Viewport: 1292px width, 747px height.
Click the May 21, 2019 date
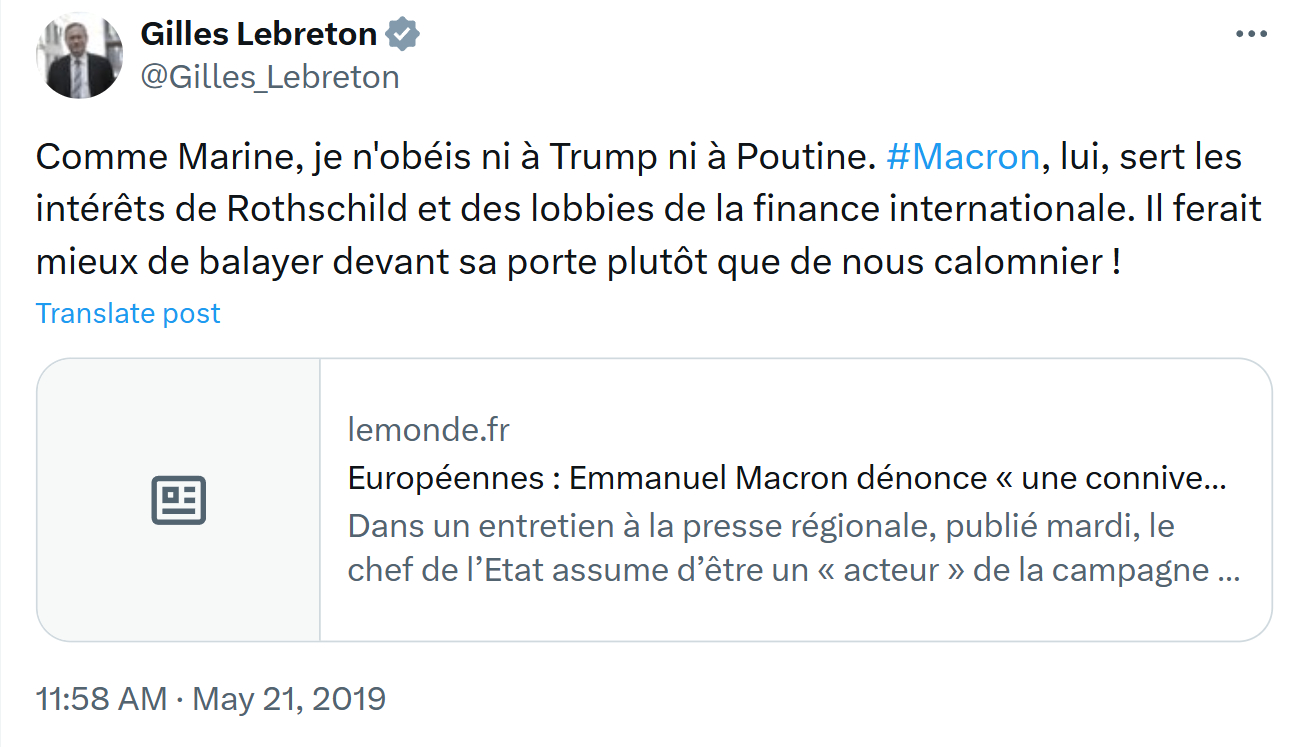289,698
